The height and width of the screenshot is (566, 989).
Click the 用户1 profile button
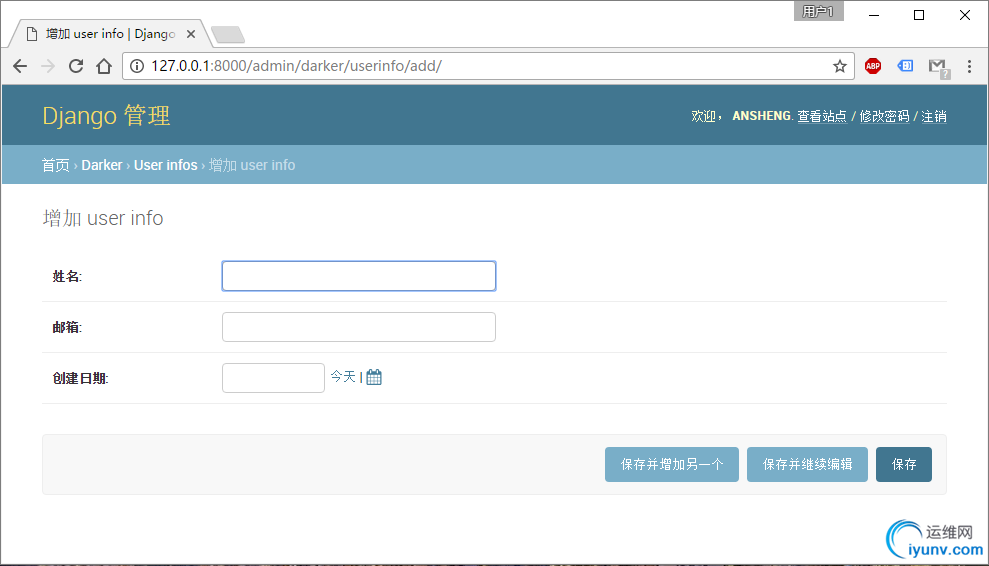[819, 11]
